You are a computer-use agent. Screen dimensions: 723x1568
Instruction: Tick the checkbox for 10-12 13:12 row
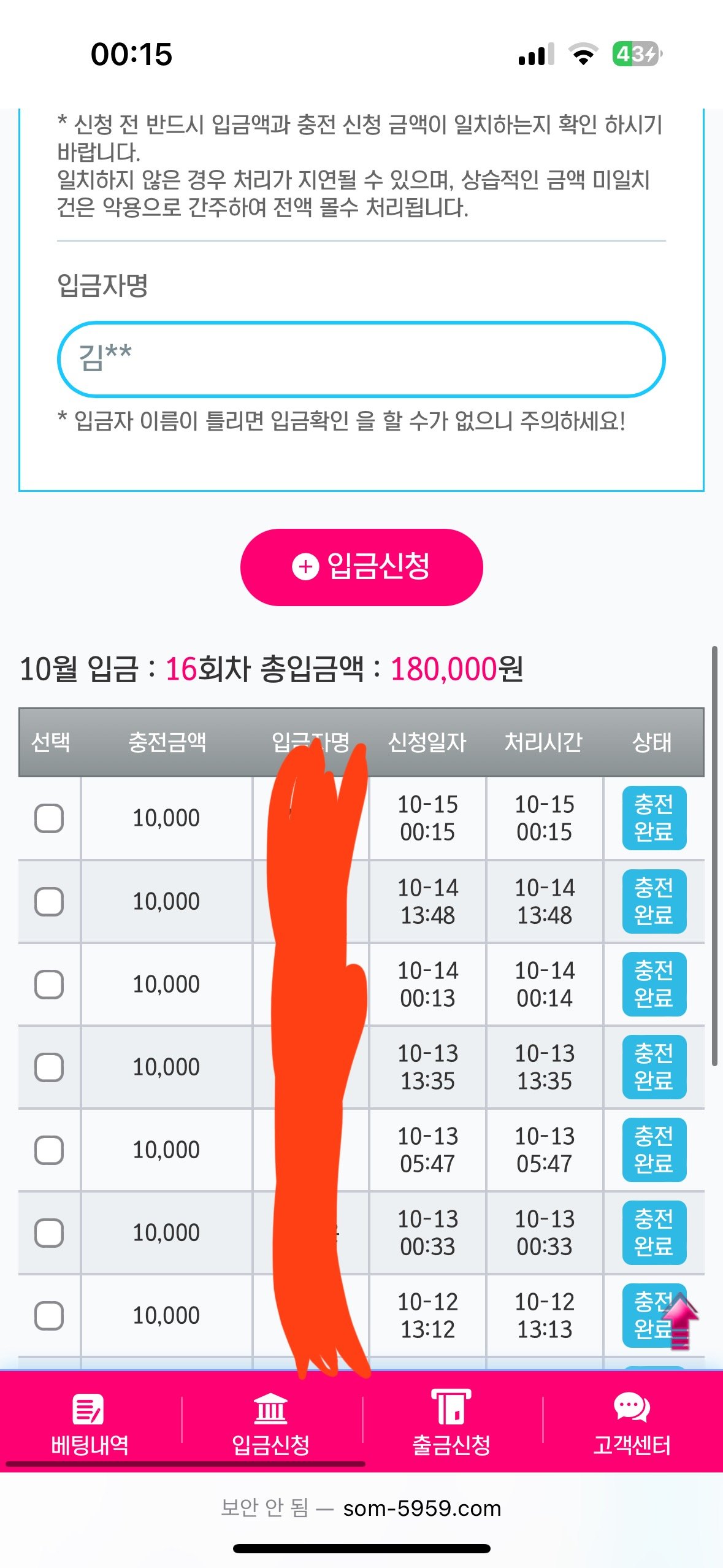pos(49,1316)
